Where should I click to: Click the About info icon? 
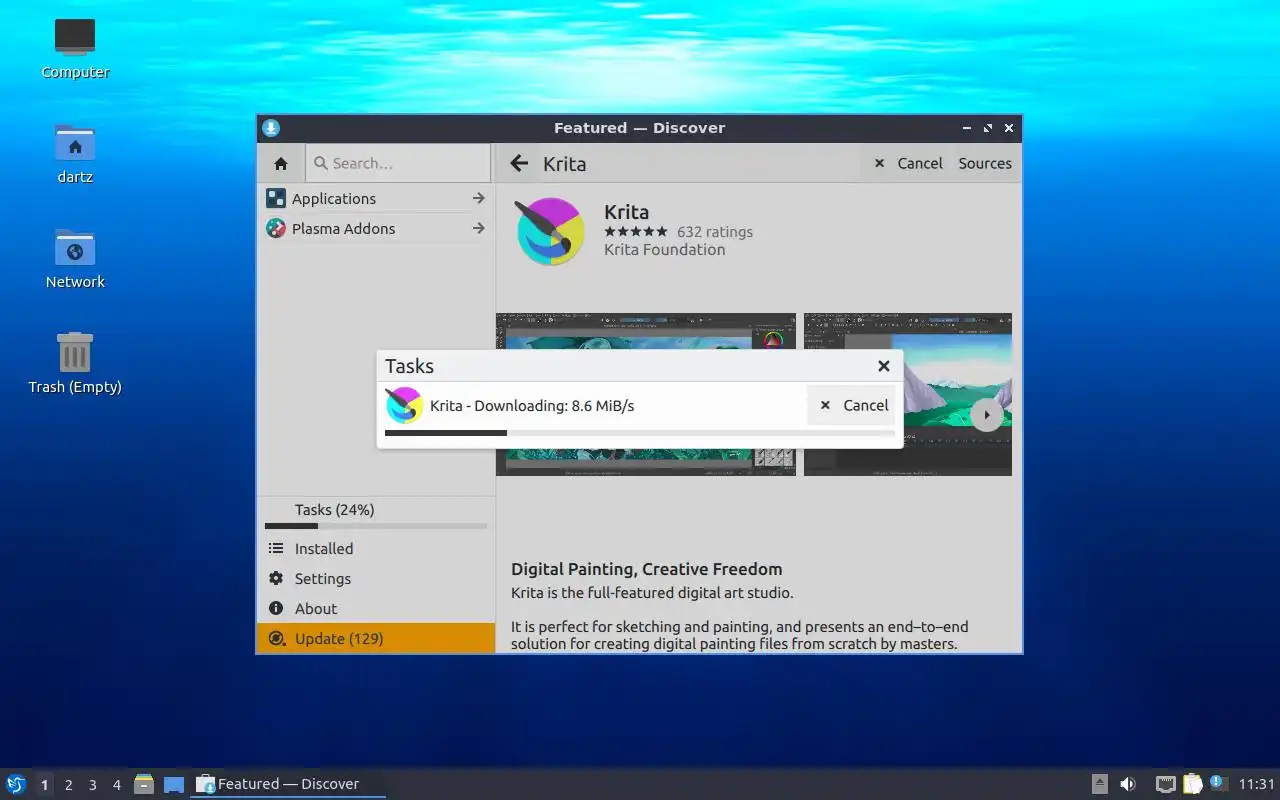coord(276,608)
